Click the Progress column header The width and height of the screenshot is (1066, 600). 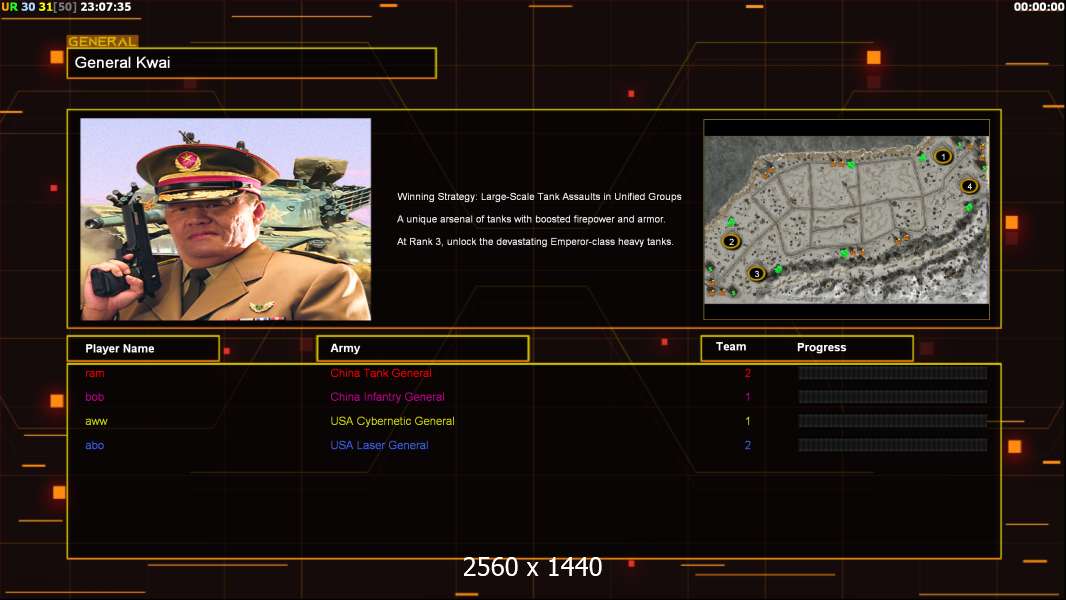click(x=821, y=347)
